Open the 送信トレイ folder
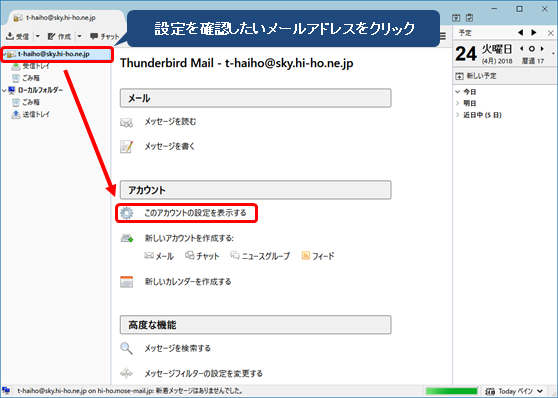The height and width of the screenshot is (398, 558). coord(36,114)
